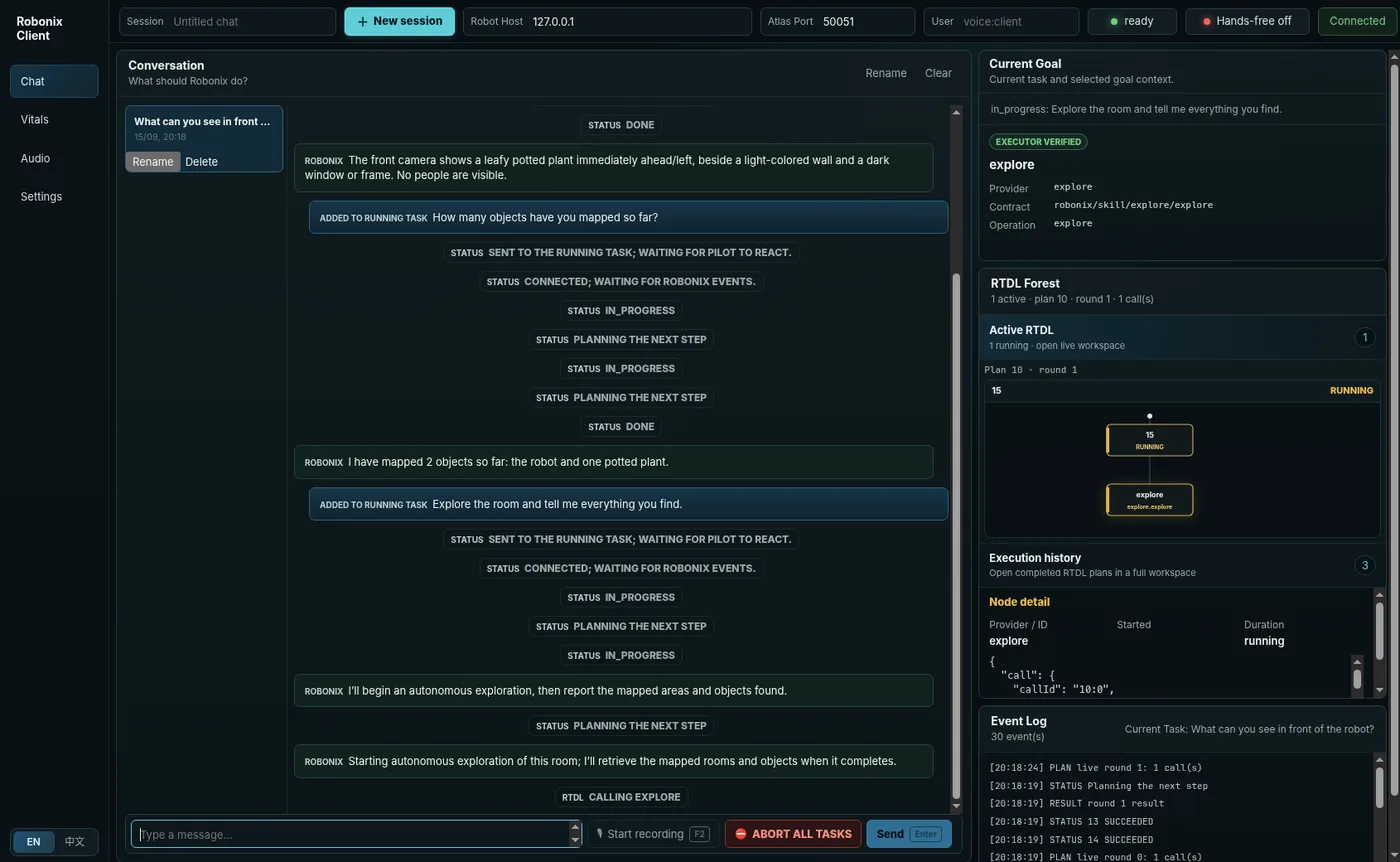Viewport: 1400px width, 862px height.
Task: Edit the Robot Host address field
Action: pos(607,21)
